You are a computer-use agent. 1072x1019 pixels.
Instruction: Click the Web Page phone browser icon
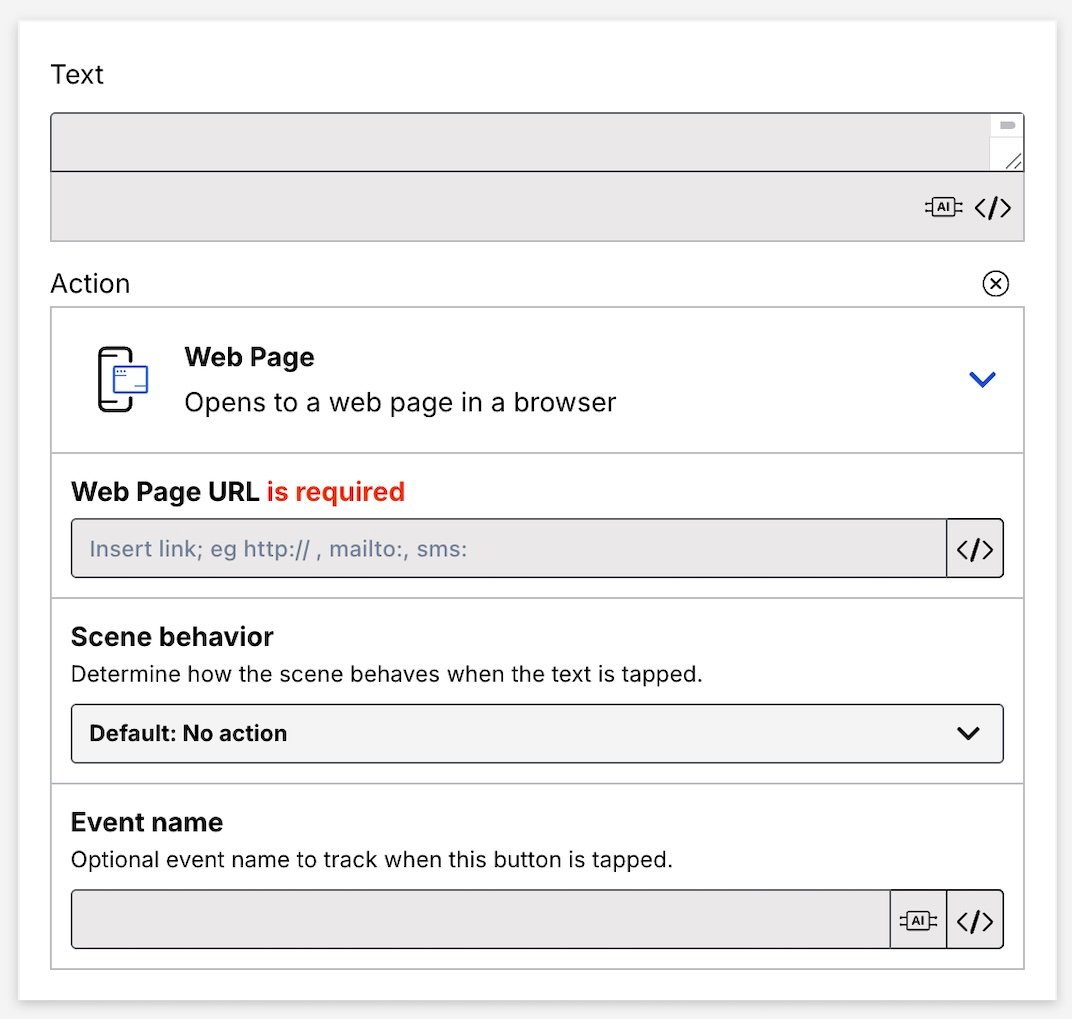pyautogui.click(x=123, y=379)
